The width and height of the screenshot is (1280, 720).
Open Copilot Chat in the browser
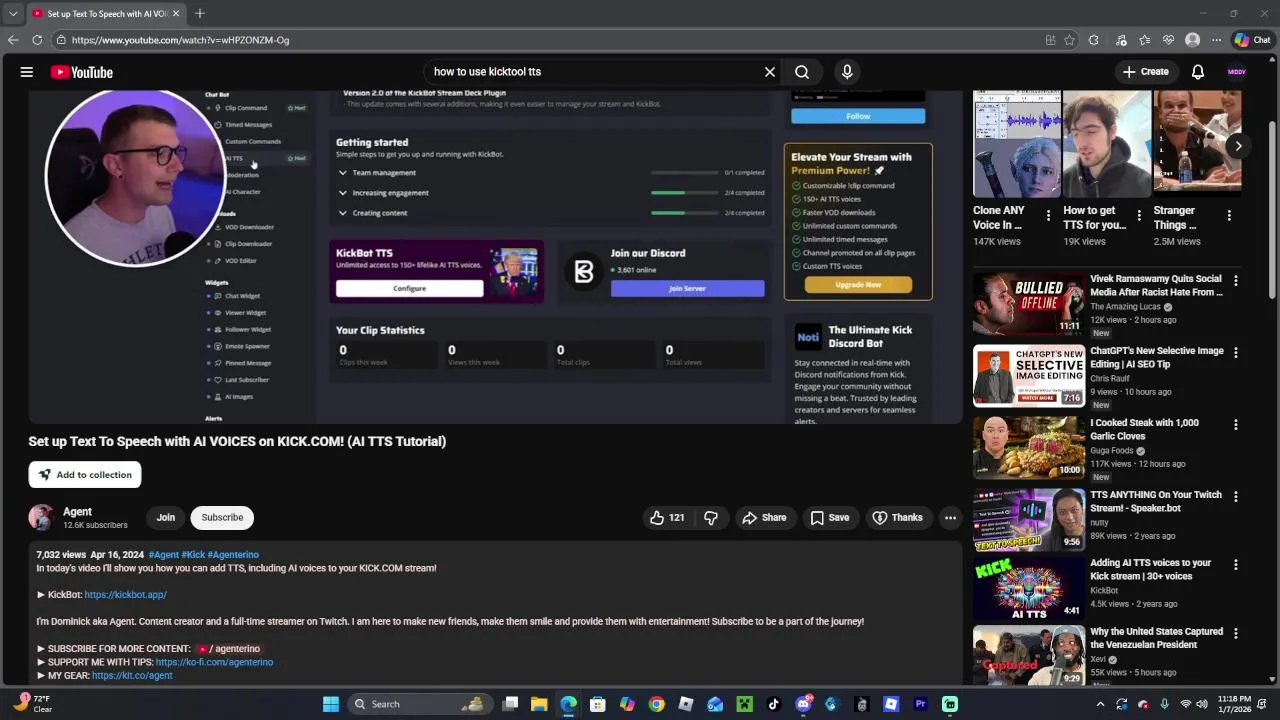1252,40
